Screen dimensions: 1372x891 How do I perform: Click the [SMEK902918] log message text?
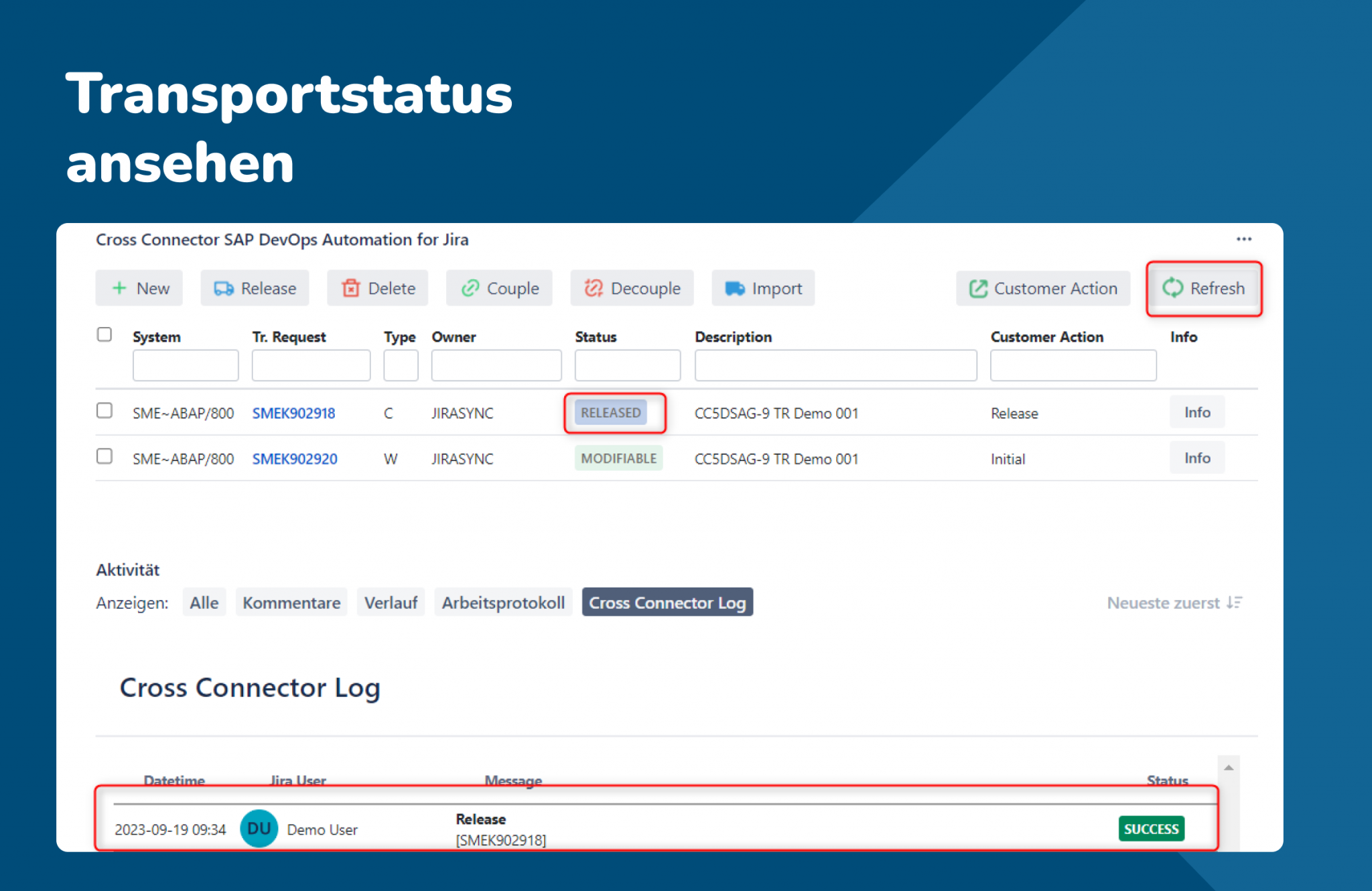coord(500,840)
